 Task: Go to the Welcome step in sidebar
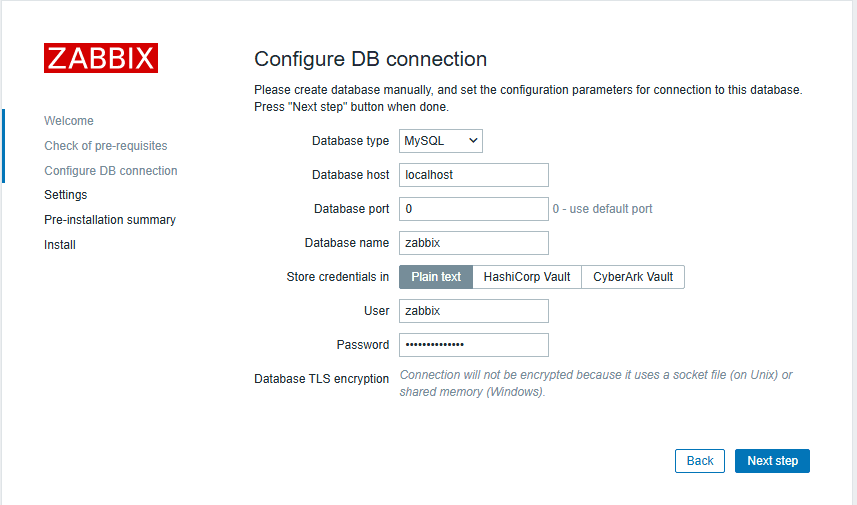(x=69, y=121)
